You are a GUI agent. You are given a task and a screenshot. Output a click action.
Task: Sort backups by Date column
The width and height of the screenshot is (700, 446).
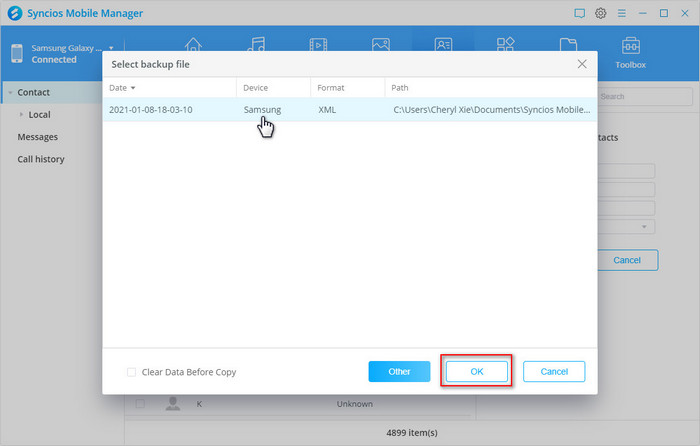click(122, 88)
